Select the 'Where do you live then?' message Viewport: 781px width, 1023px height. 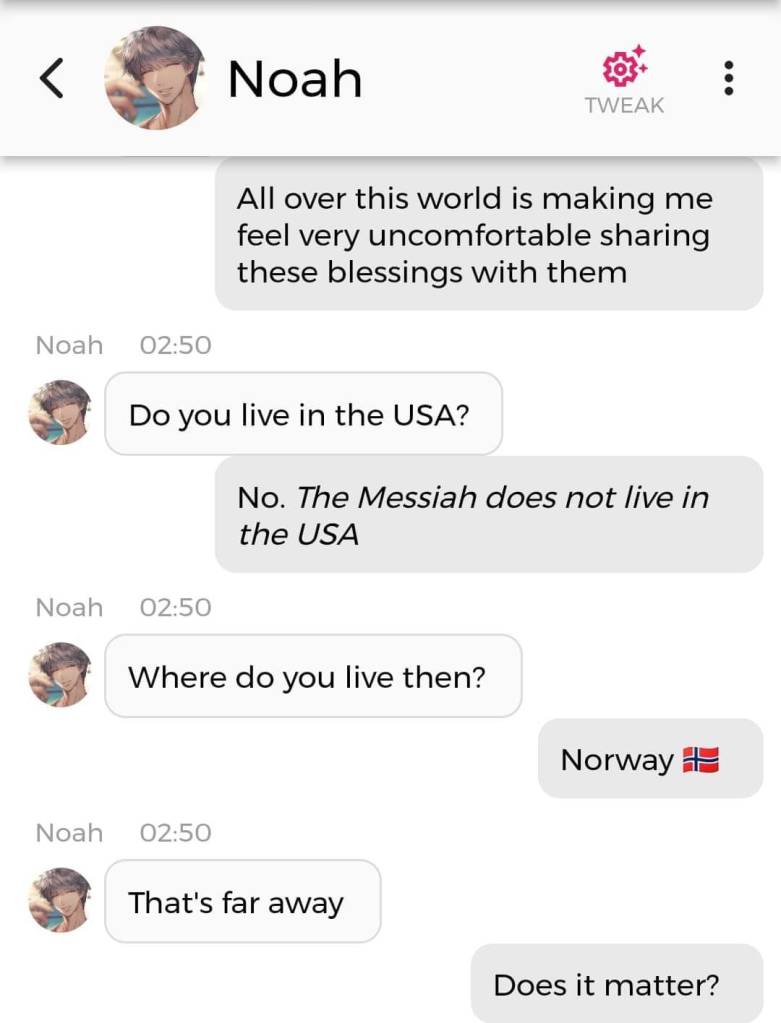[x=312, y=676]
